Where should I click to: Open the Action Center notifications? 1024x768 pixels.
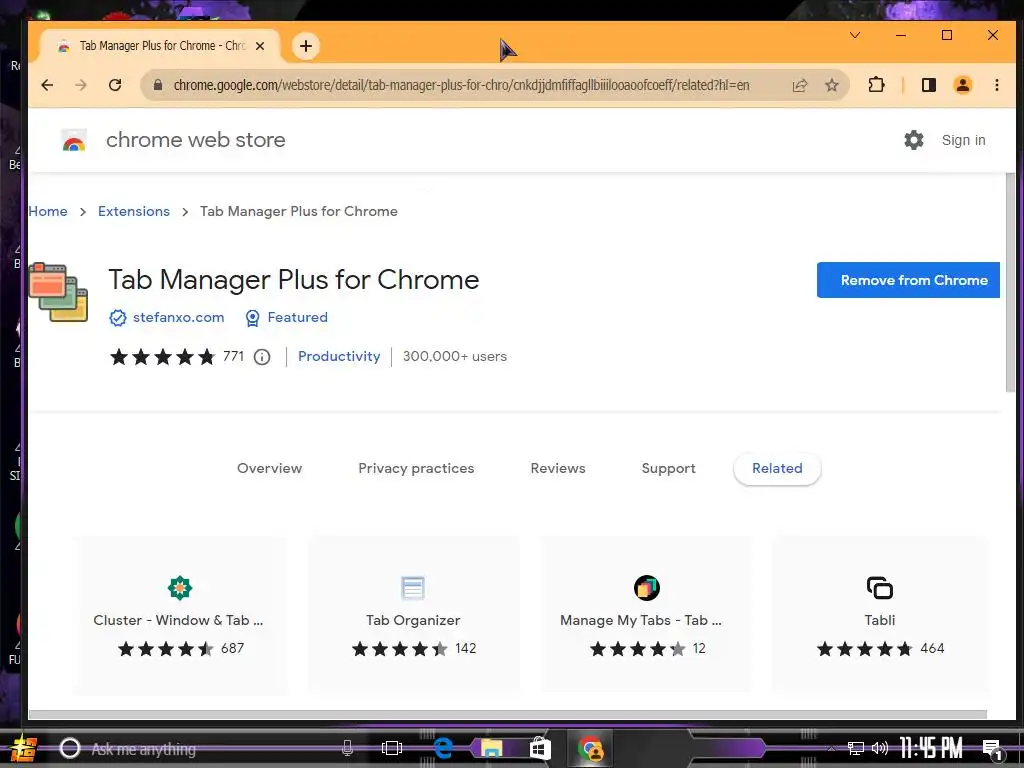[x=993, y=750]
